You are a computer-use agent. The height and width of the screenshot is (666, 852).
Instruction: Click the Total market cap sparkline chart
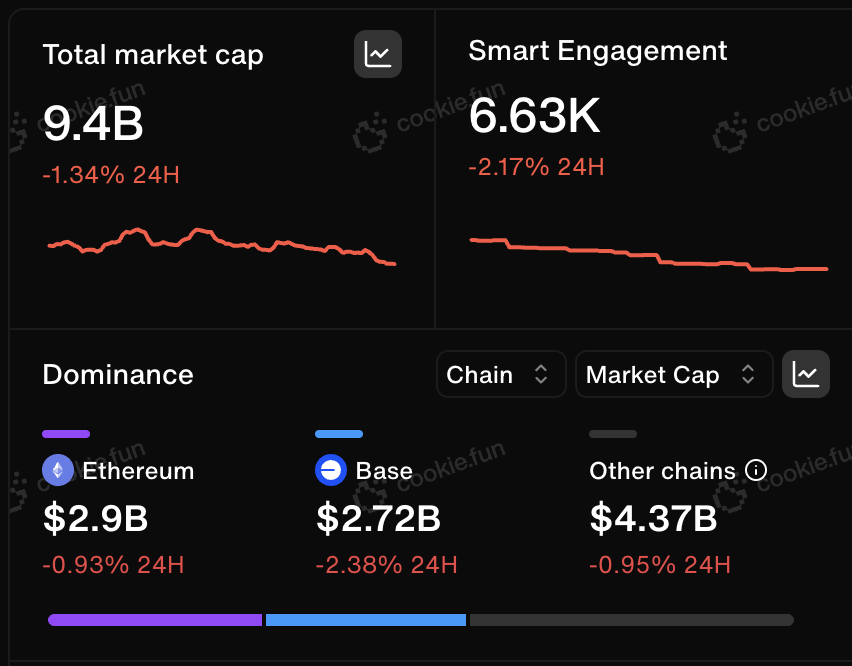[222, 247]
